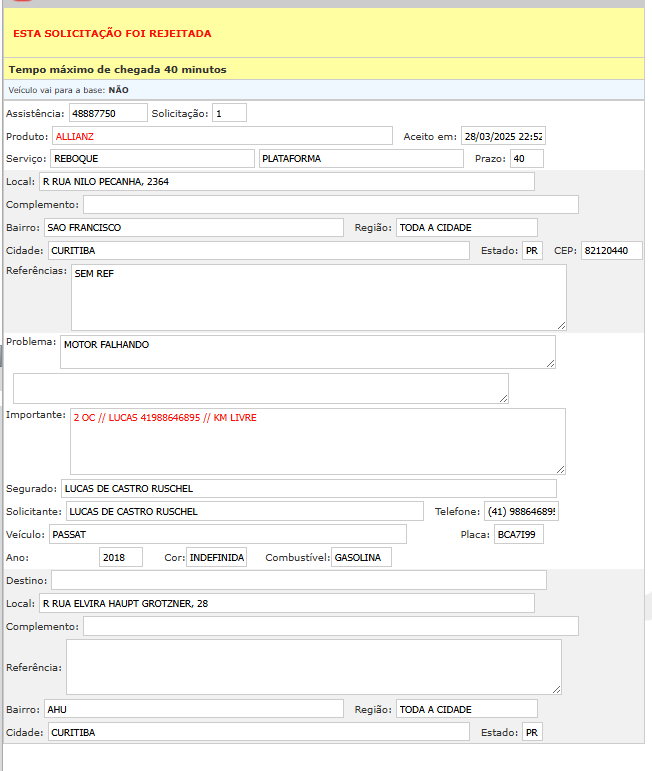Select the Problema box with MOTOR FALHANDO
This screenshot has height=771, width=652.
[x=307, y=351]
